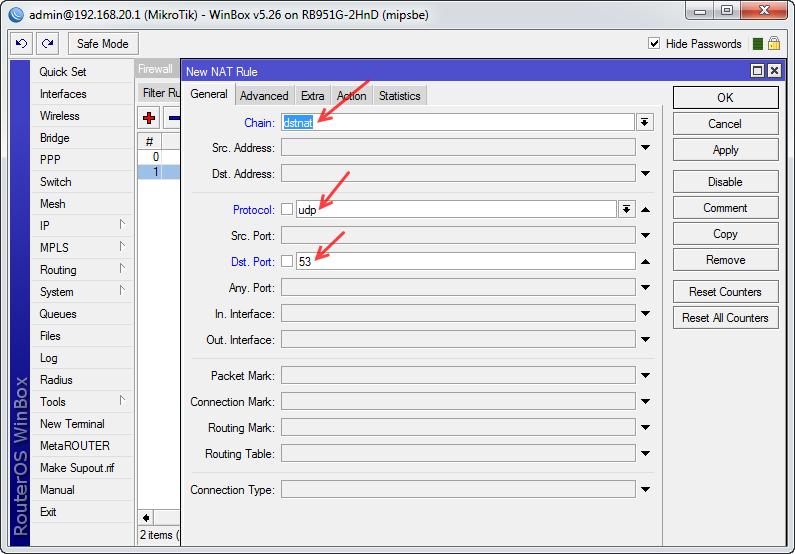This screenshot has width=795, height=554.
Task: Toggle the Dst. Port invert checkbox
Action: (x=287, y=262)
